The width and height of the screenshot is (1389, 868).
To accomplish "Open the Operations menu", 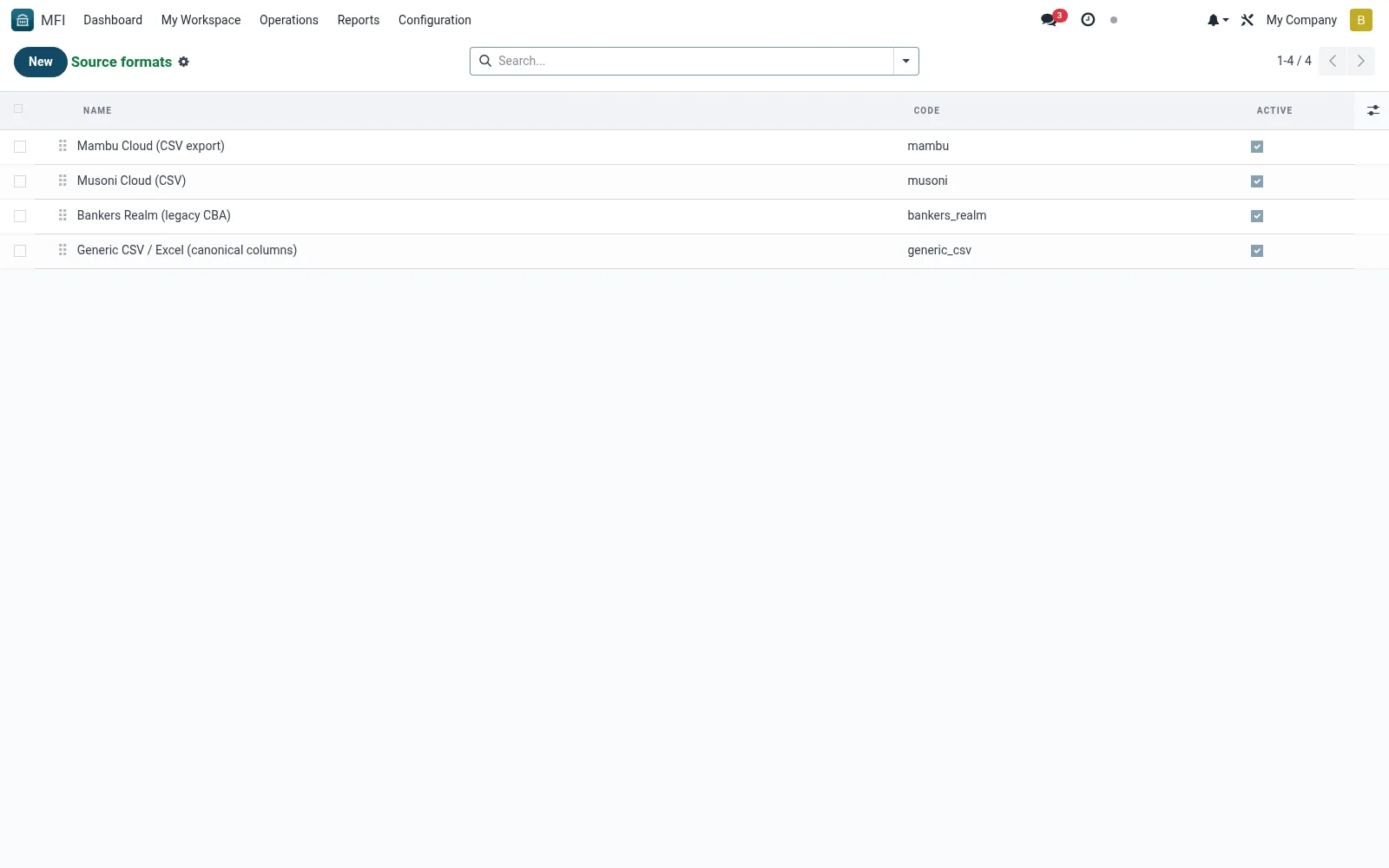I will coord(289,20).
